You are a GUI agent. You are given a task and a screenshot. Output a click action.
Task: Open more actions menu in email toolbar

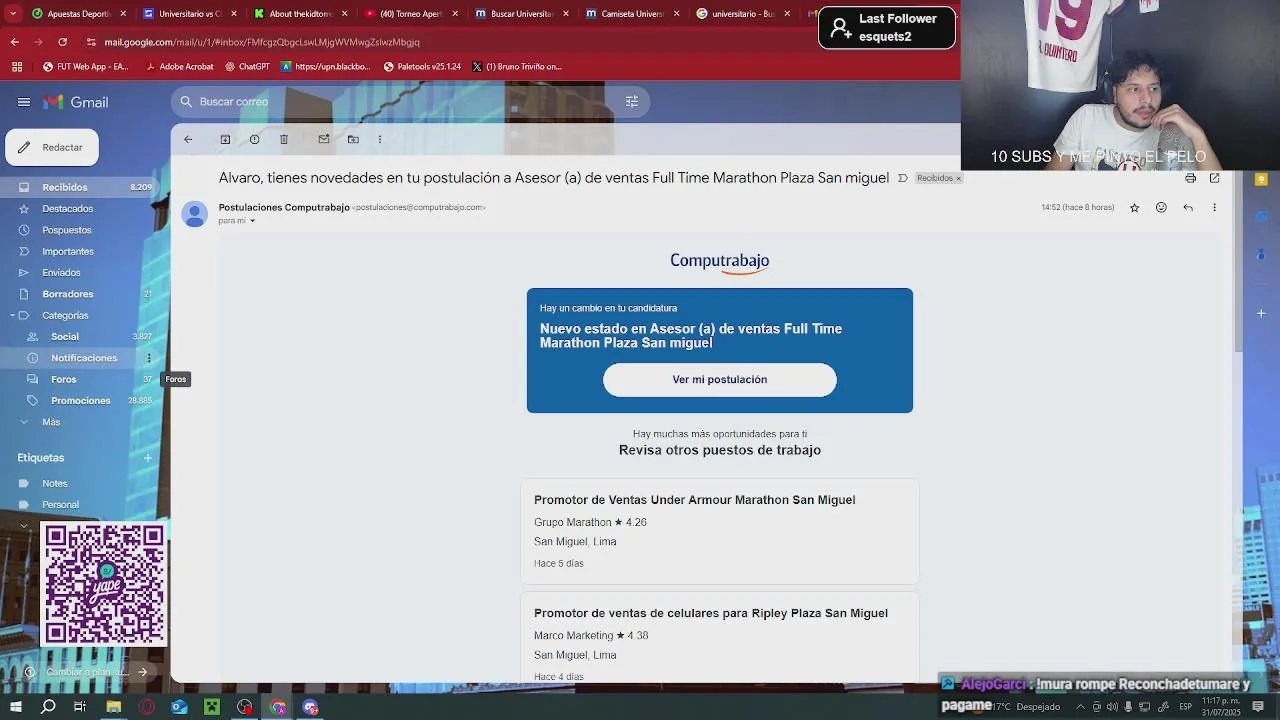click(x=380, y=139)
